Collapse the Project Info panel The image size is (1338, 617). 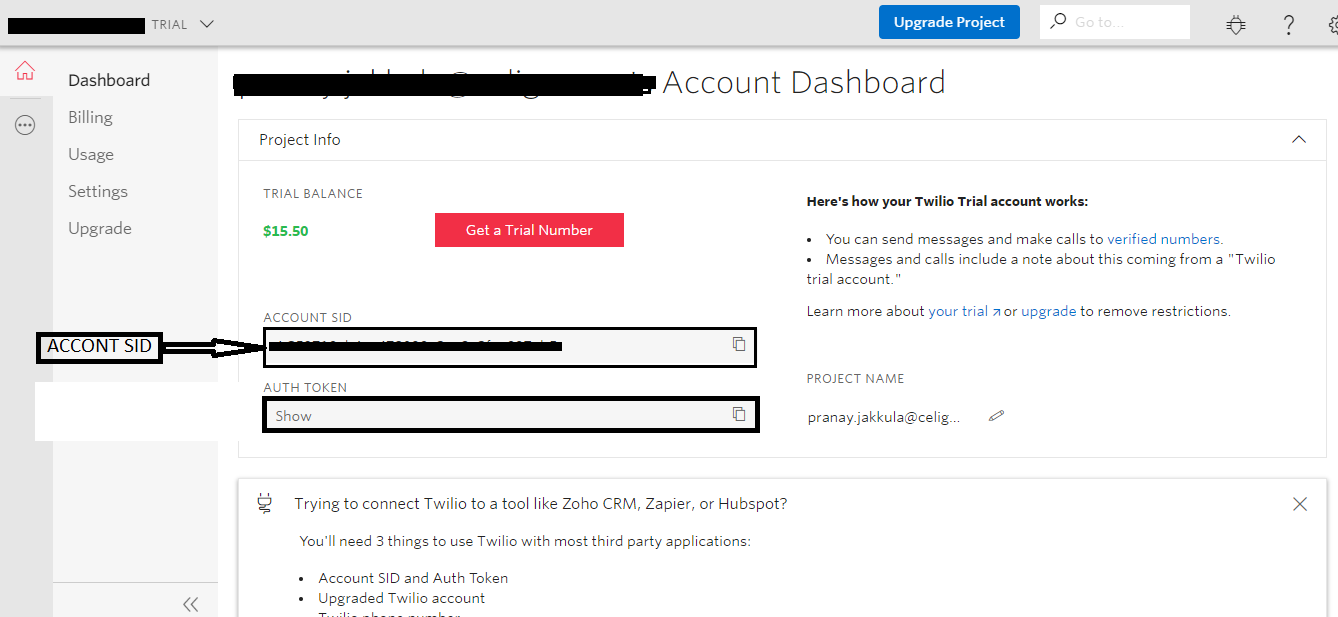click(x=1299, y=140)
